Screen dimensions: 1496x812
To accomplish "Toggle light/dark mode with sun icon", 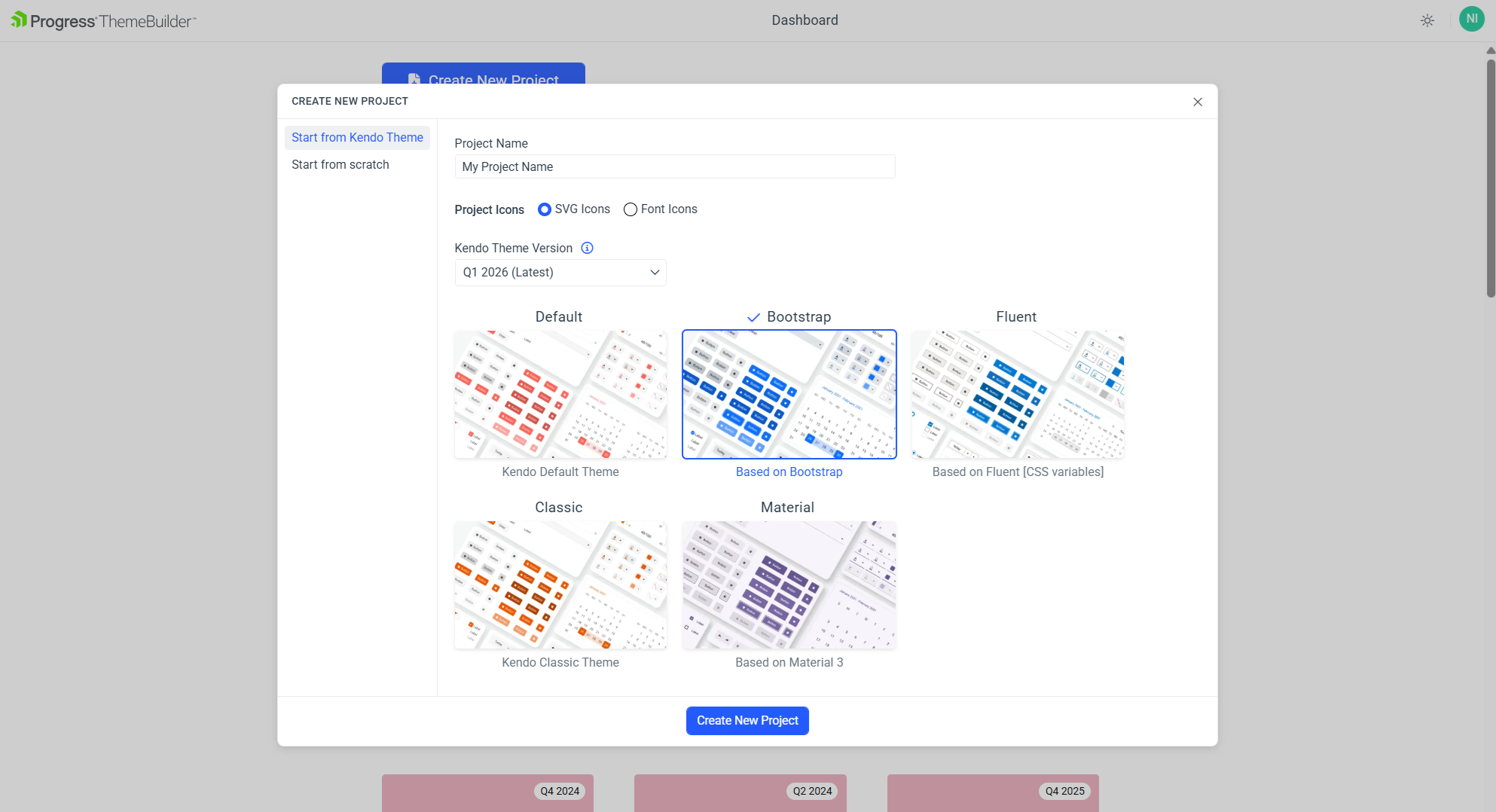I will pos(1427,20).
